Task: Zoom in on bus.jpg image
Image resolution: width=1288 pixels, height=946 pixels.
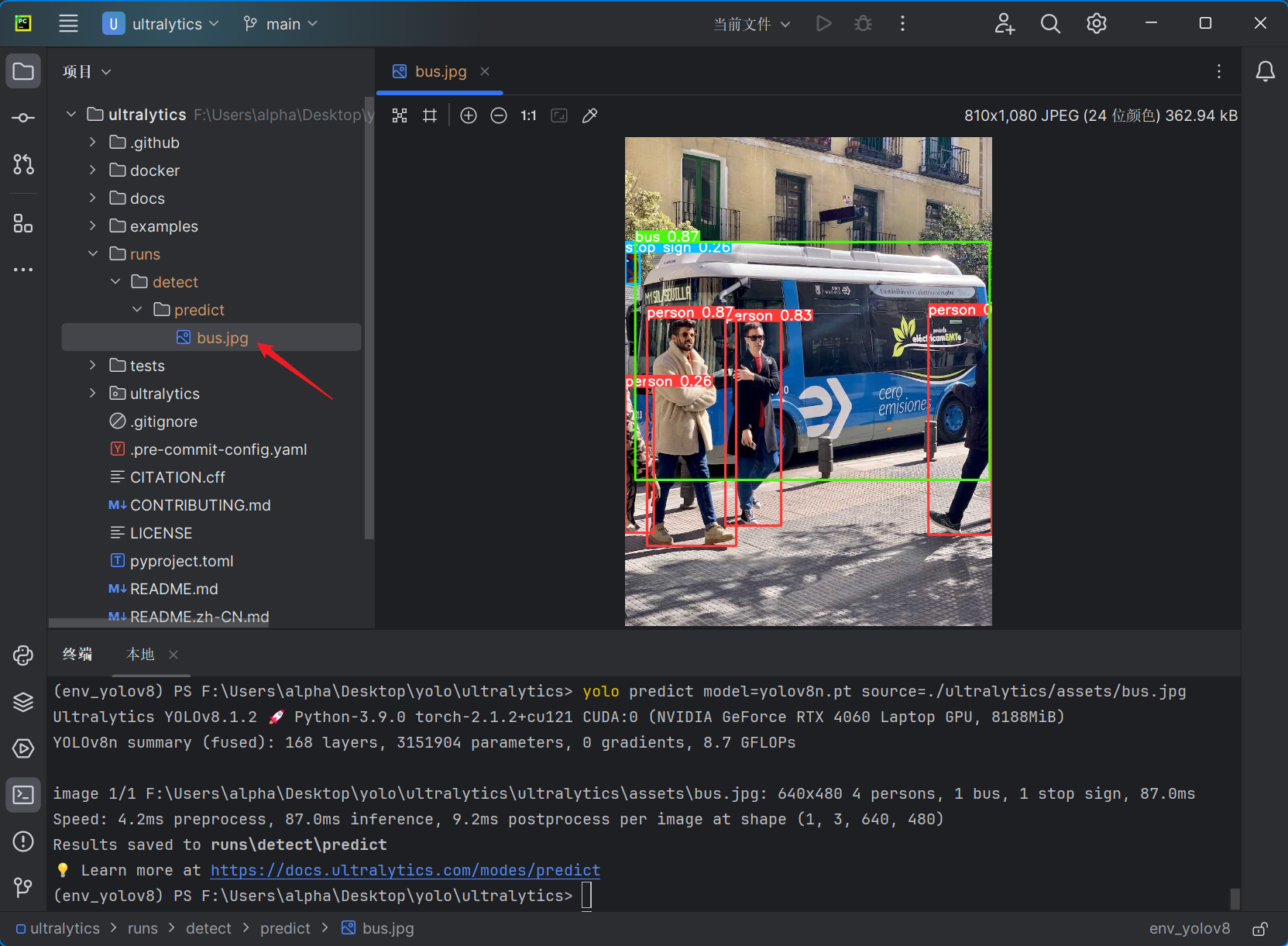Action: tap(469, 115)
